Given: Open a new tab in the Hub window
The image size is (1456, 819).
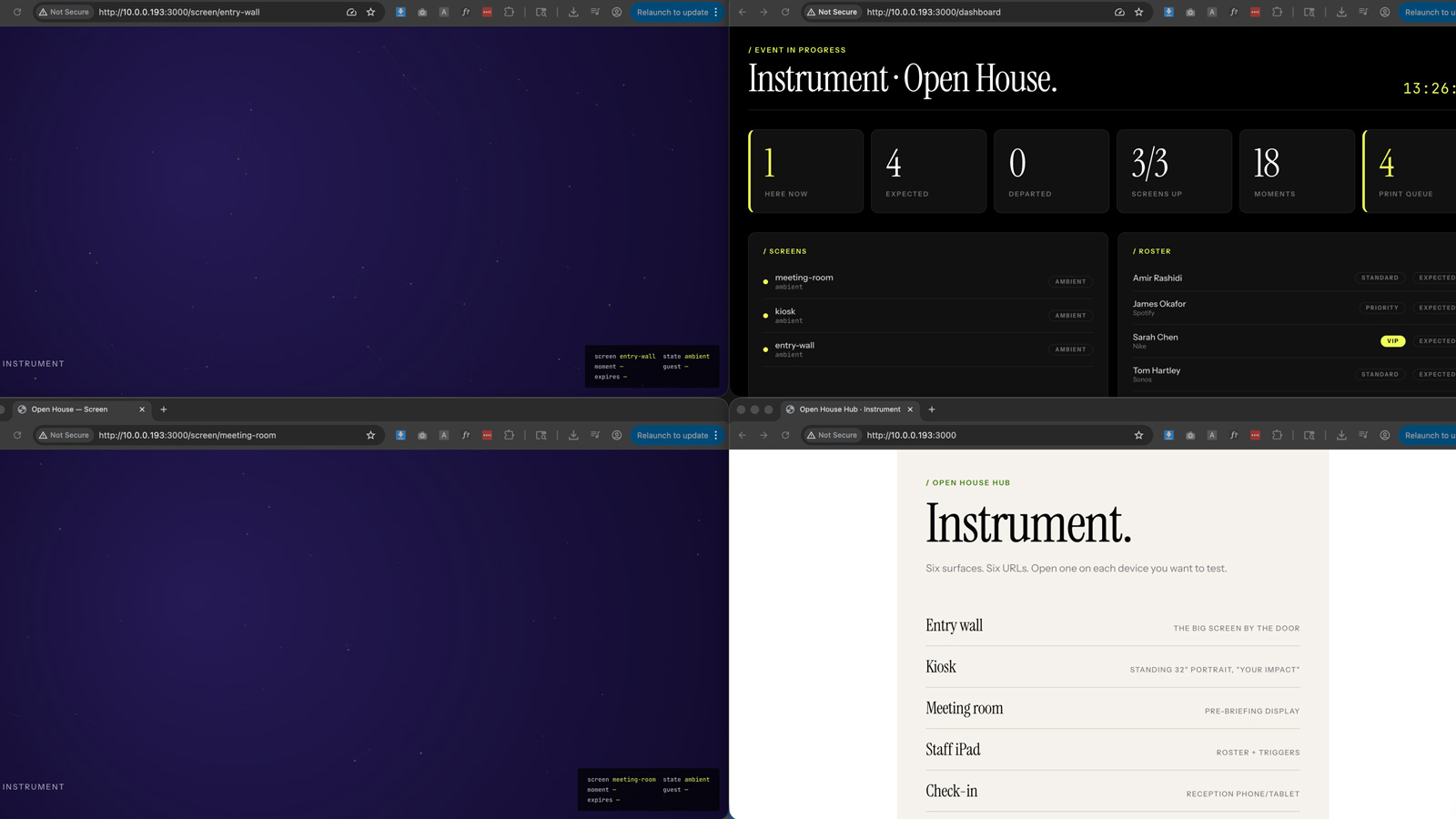Looking at the screenshot, I should pyautogui.click(x=932, y=409).
